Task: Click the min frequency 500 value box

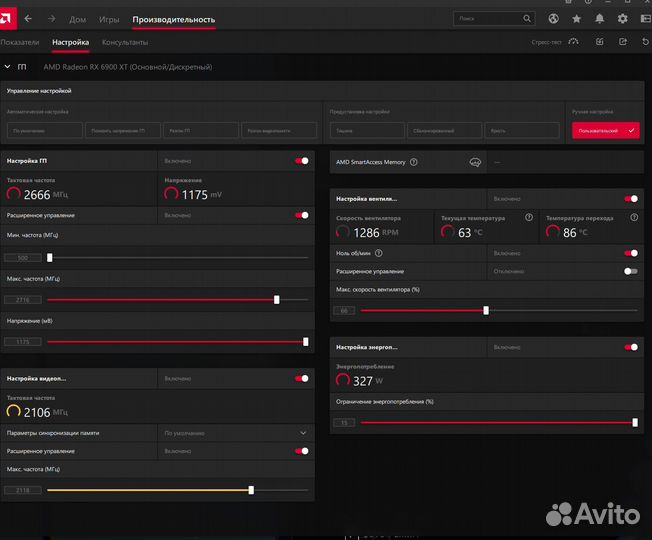Action: pyautogui.click(x=23, y=258)
